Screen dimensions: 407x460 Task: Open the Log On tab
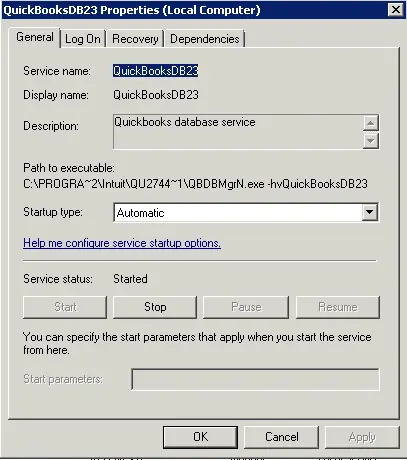coord(83,39)
